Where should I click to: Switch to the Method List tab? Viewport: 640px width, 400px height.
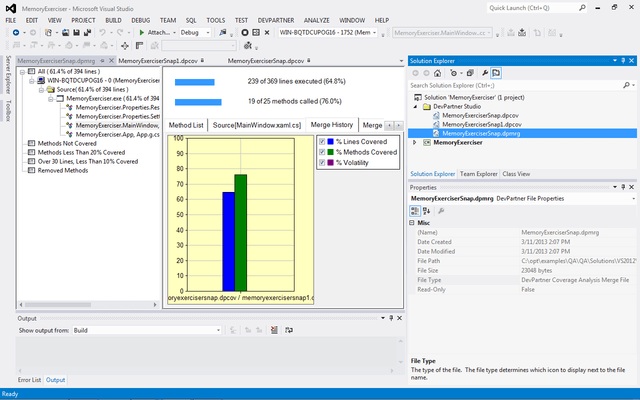186,125
